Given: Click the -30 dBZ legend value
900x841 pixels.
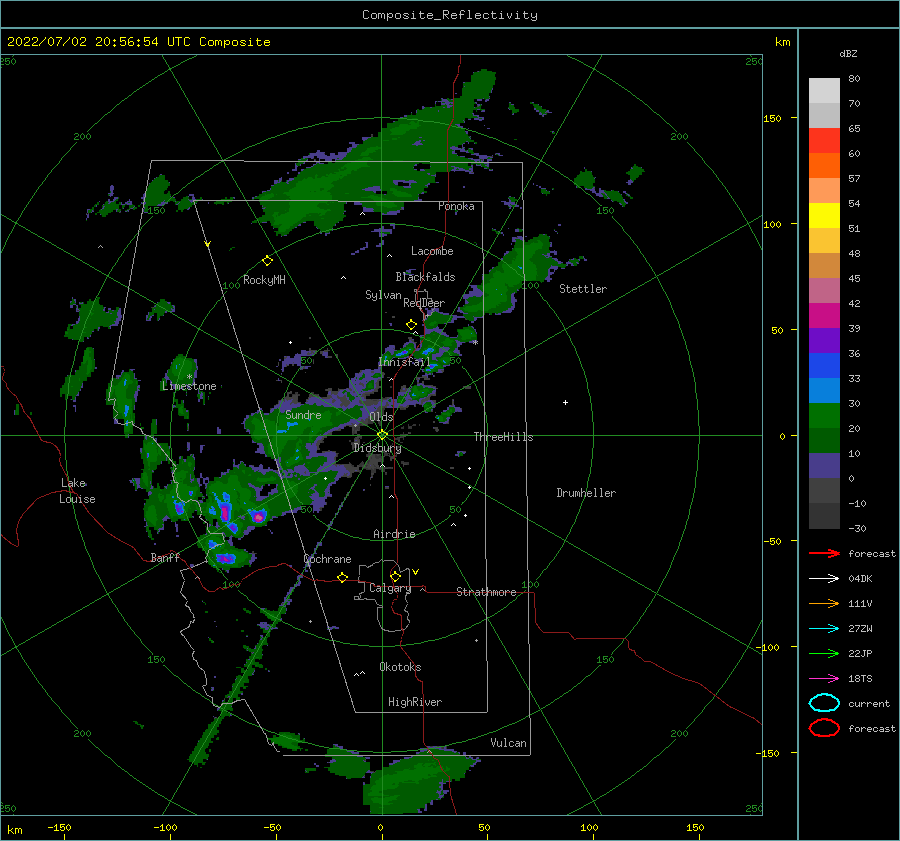Looking at the screenshot, I should [x=857, y=528].
